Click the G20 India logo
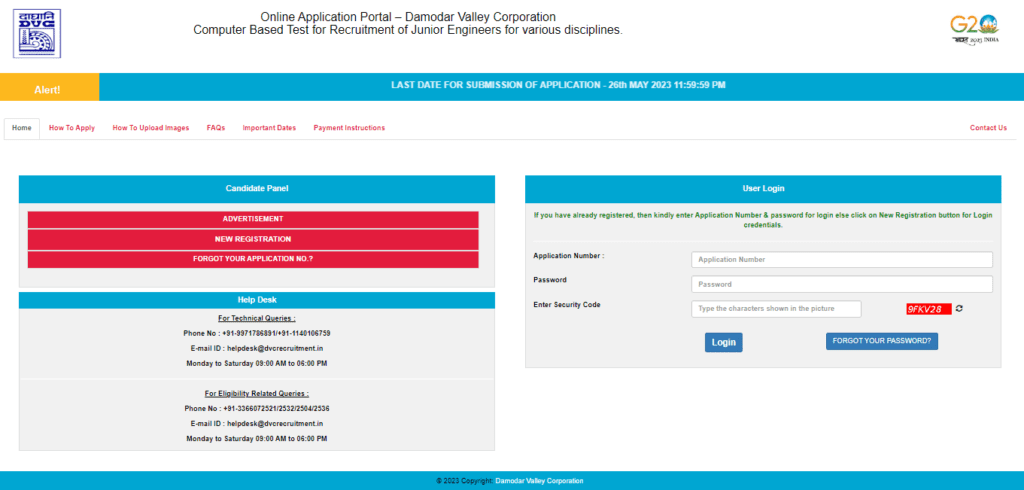This screenshot has width=1024, height=490. point(974,29)
